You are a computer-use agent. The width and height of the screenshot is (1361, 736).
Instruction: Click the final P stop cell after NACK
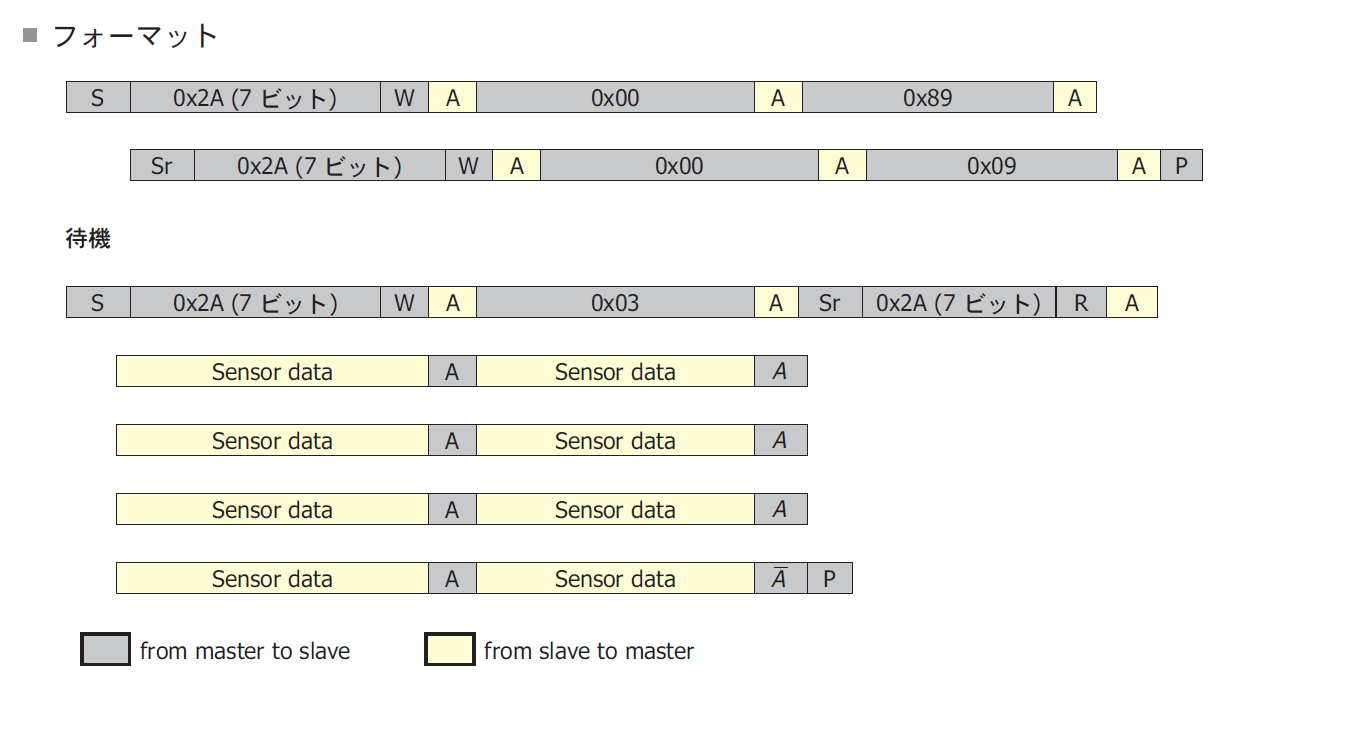[x=829, y=579]
